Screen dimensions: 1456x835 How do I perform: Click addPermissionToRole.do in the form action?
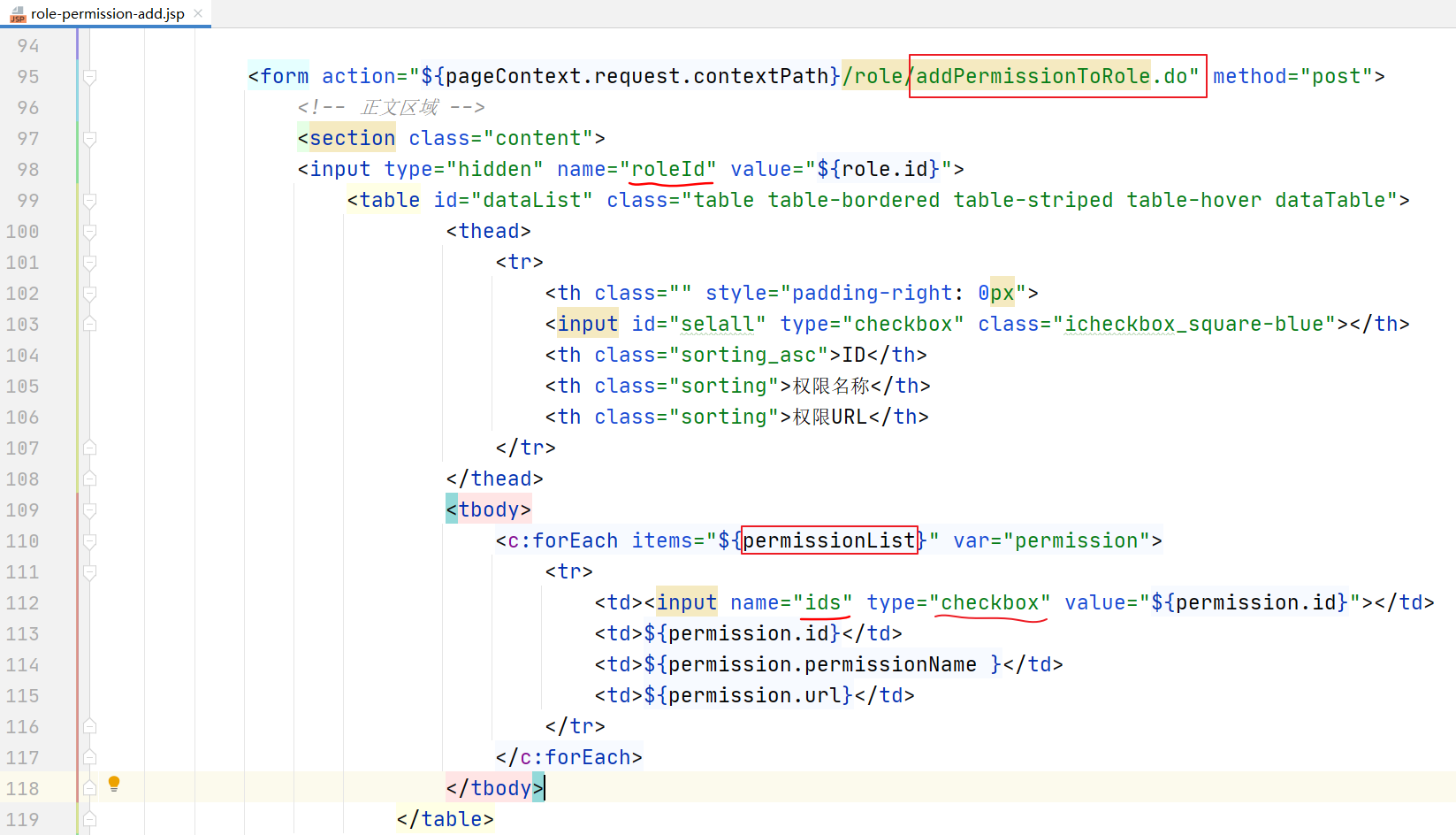coord(1052,77)
